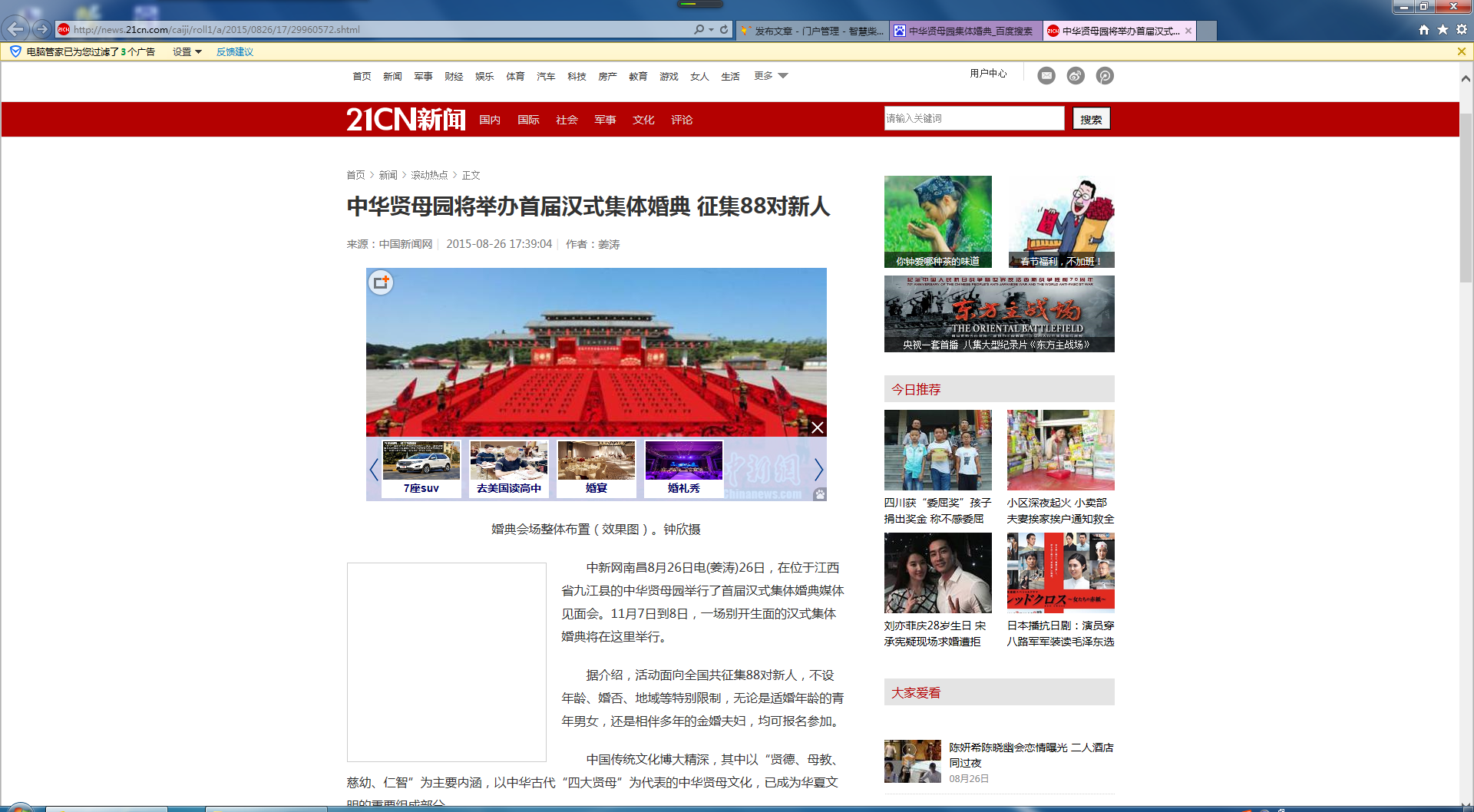
Task: Close the active 21CN article tab
Action: click(1188, 31)
